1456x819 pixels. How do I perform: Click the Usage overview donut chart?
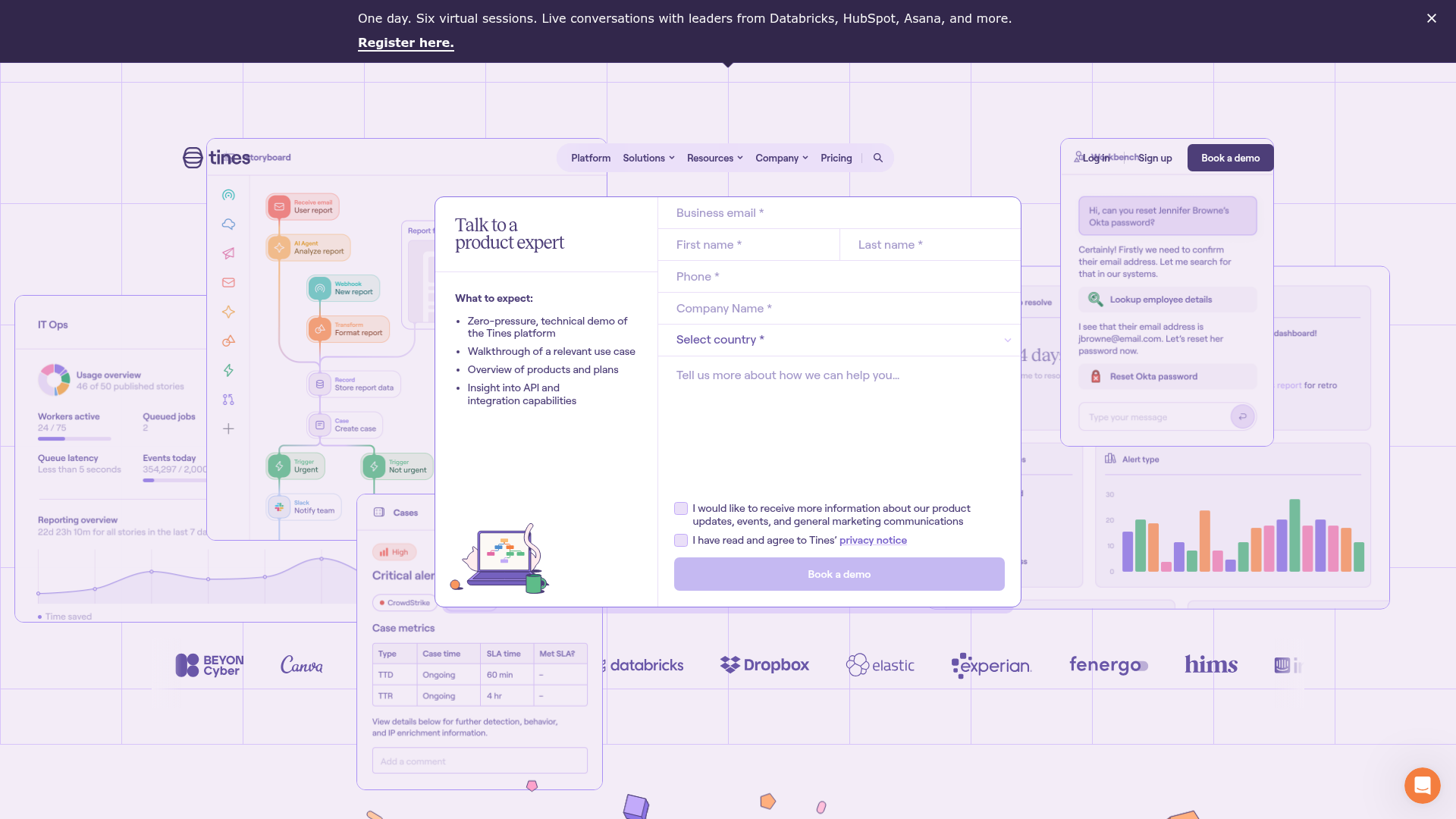55,380
